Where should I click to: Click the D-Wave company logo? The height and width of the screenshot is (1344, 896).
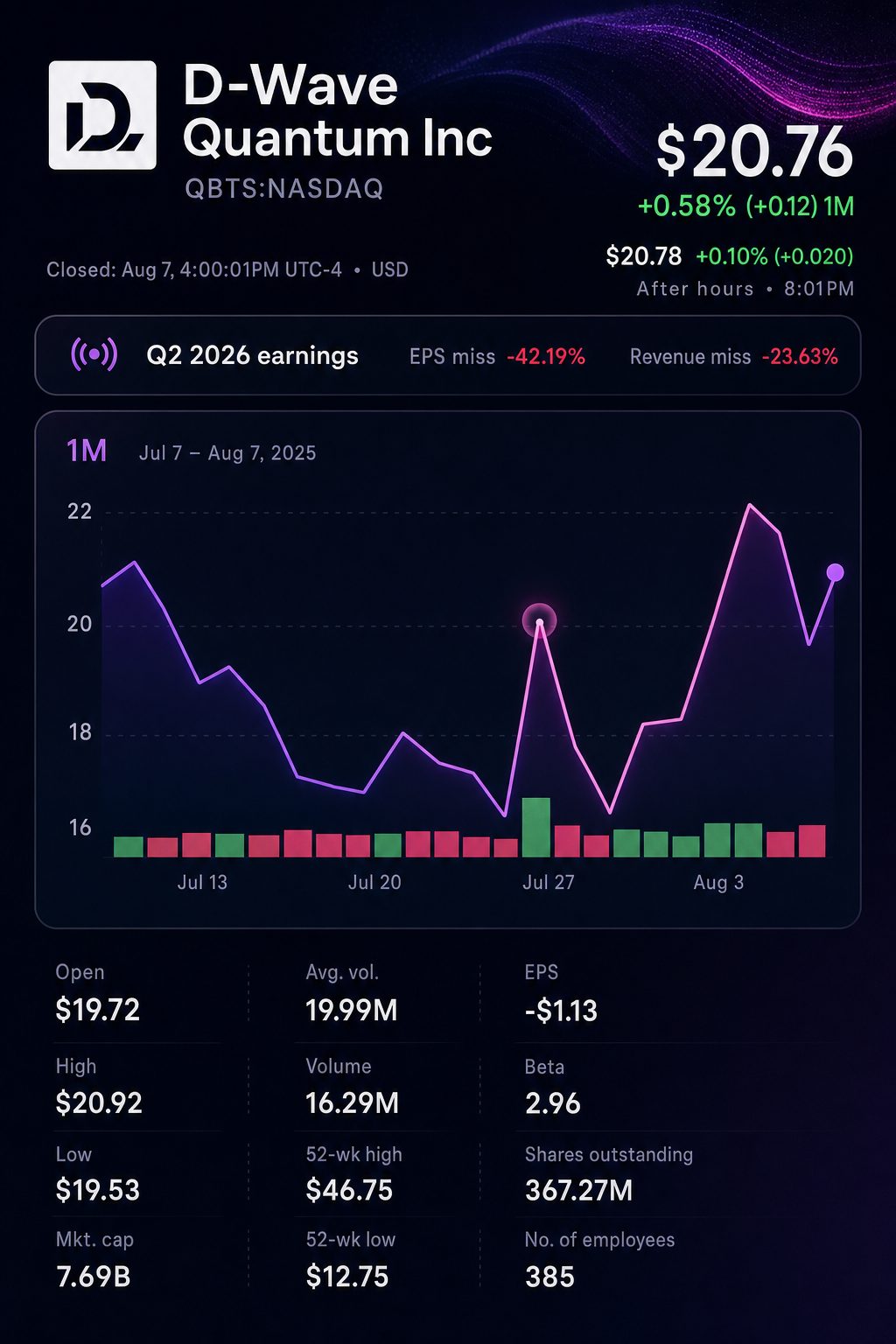(102, 115)
